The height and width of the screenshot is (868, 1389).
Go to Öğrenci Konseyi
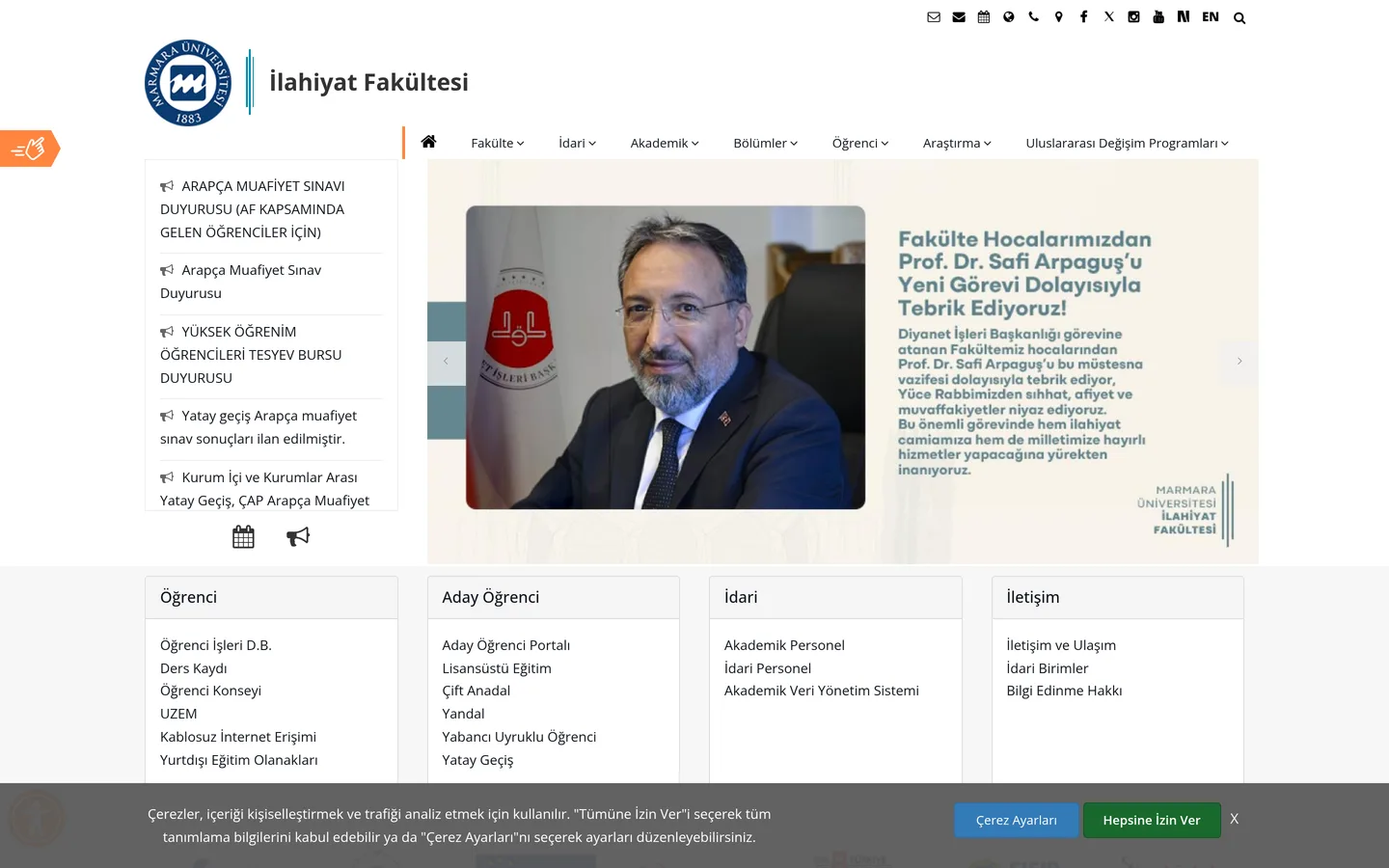(210, 691)
